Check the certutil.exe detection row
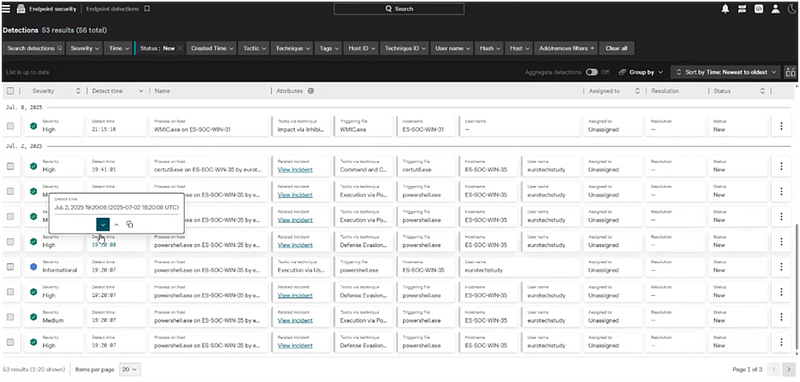 [10, 166]
